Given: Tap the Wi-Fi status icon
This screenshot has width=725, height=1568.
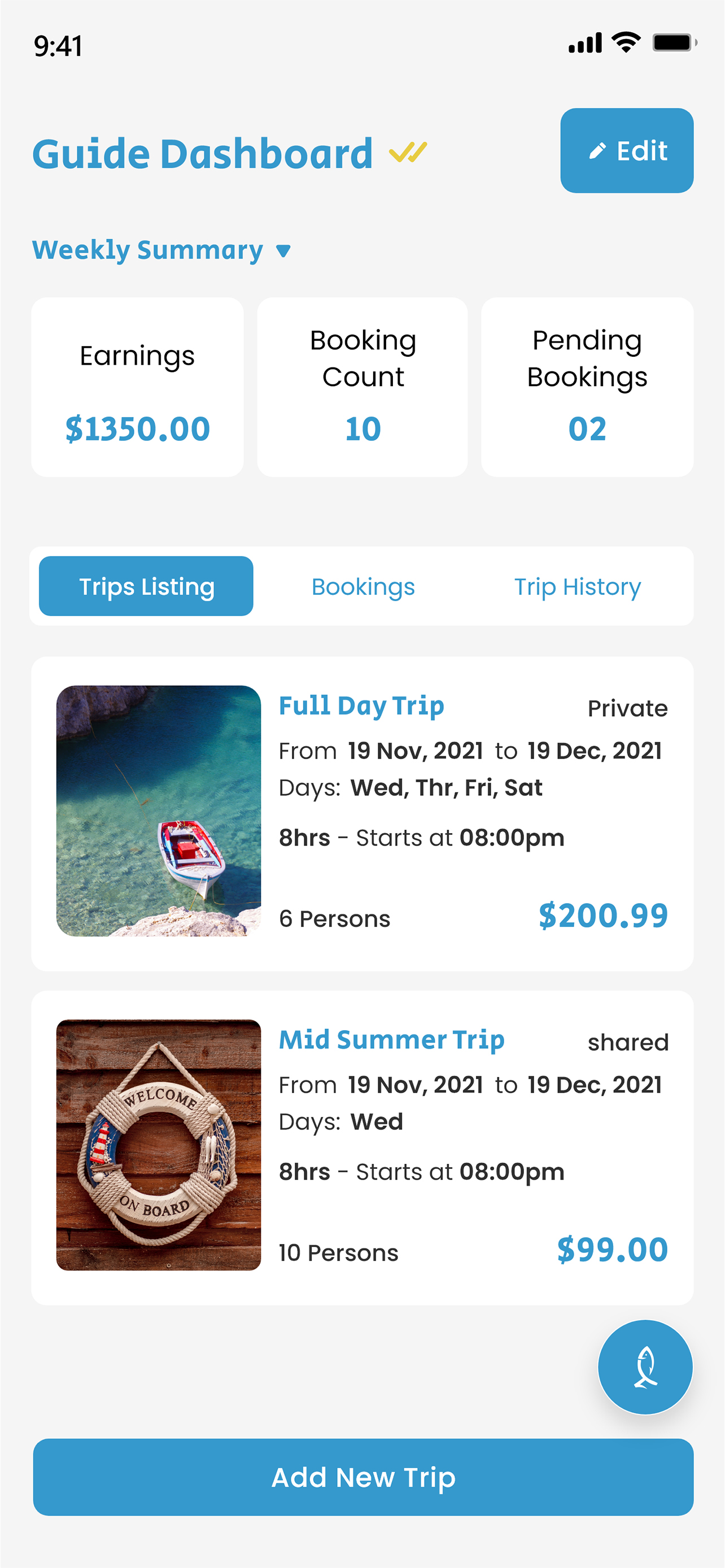Looking at the screenshot, I should tap(626, 42).
